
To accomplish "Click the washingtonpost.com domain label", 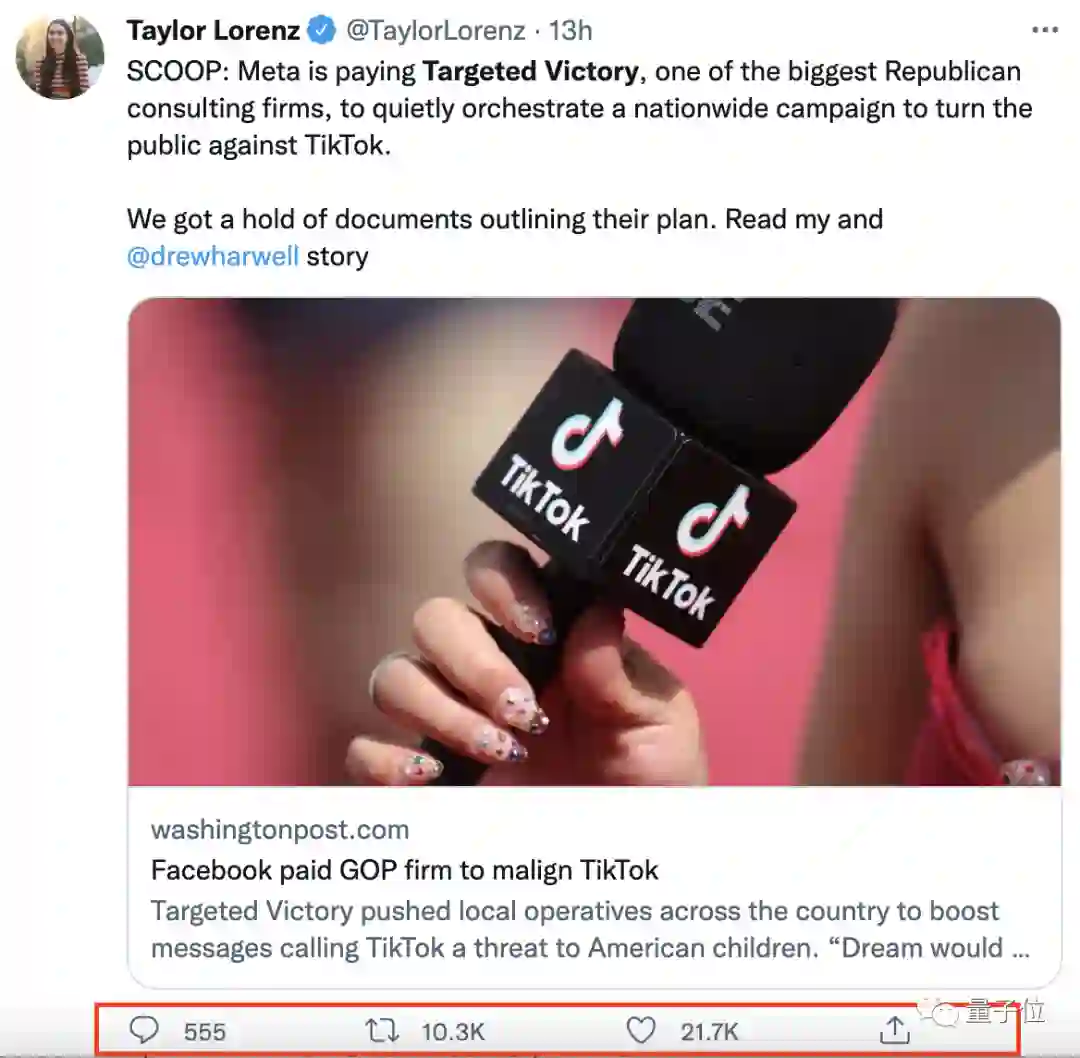I will tap(280, 829).
